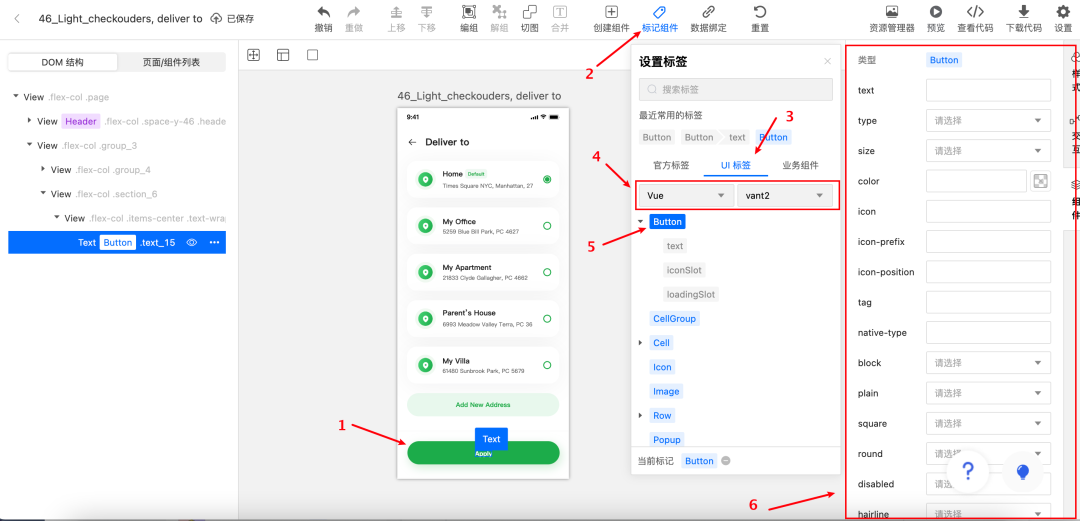The image size is (1080, 521).
Task: Click the 下载代码 download code icon
Action: (x=1024, y=12)
